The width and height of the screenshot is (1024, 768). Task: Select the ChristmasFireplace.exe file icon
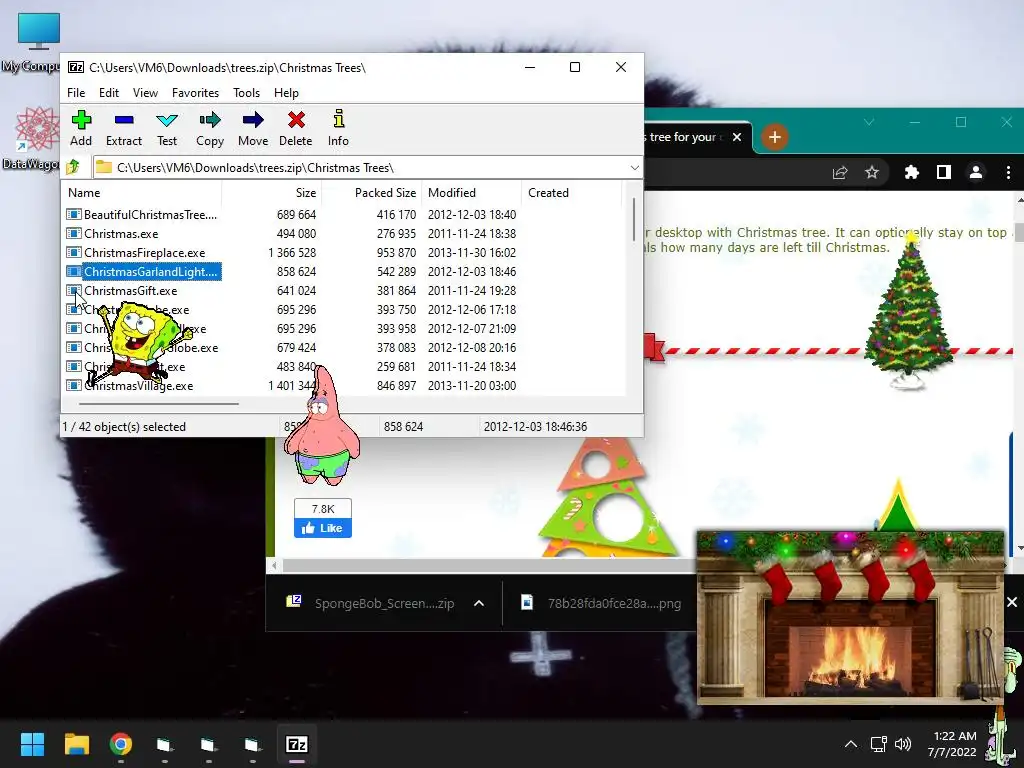coord(74,252)
